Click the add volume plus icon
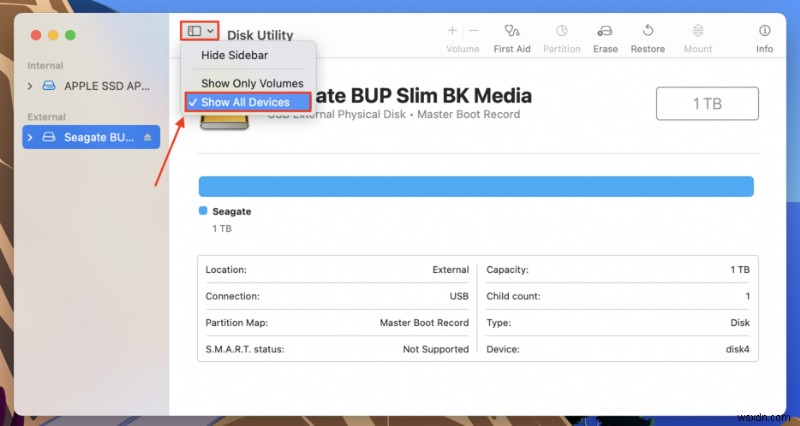Screen dimensions: 800x426 [x=452, y=31]
